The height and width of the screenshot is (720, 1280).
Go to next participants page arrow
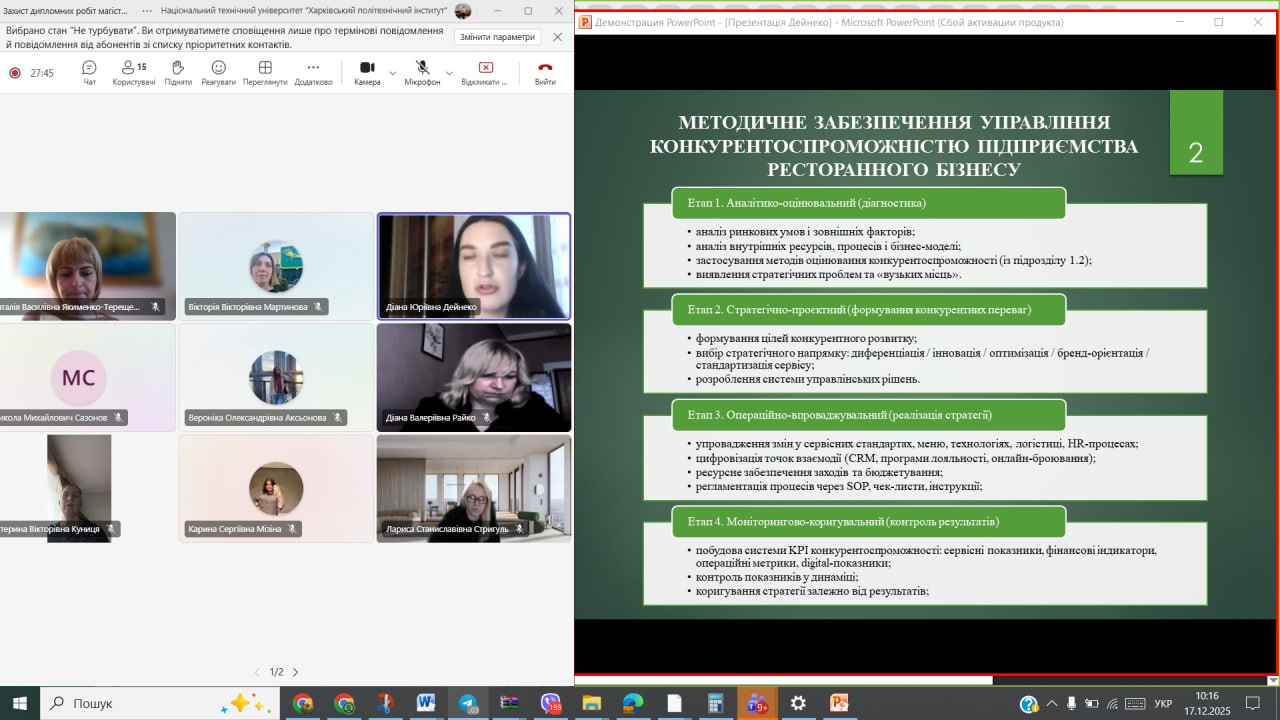click(295, 672)
